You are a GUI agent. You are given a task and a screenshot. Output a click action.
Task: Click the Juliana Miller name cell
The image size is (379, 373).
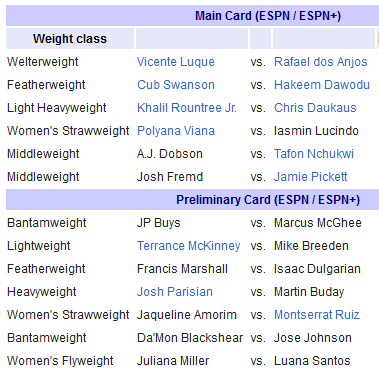pos(173,361)
